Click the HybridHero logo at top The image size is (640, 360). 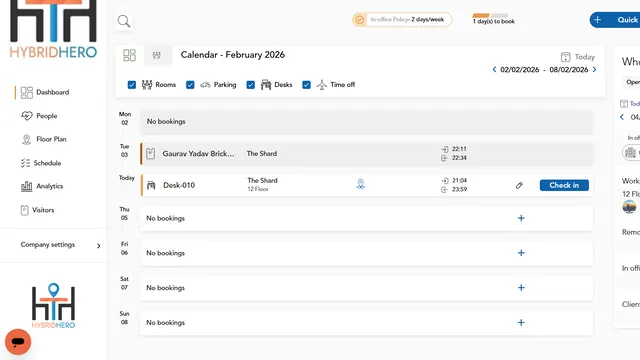point(53,29)
